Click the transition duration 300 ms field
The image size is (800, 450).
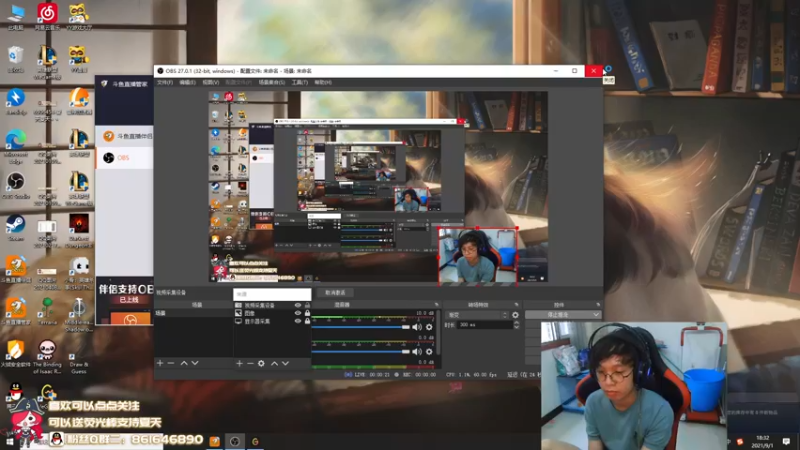pyautogui.click(x=485, y=324)
